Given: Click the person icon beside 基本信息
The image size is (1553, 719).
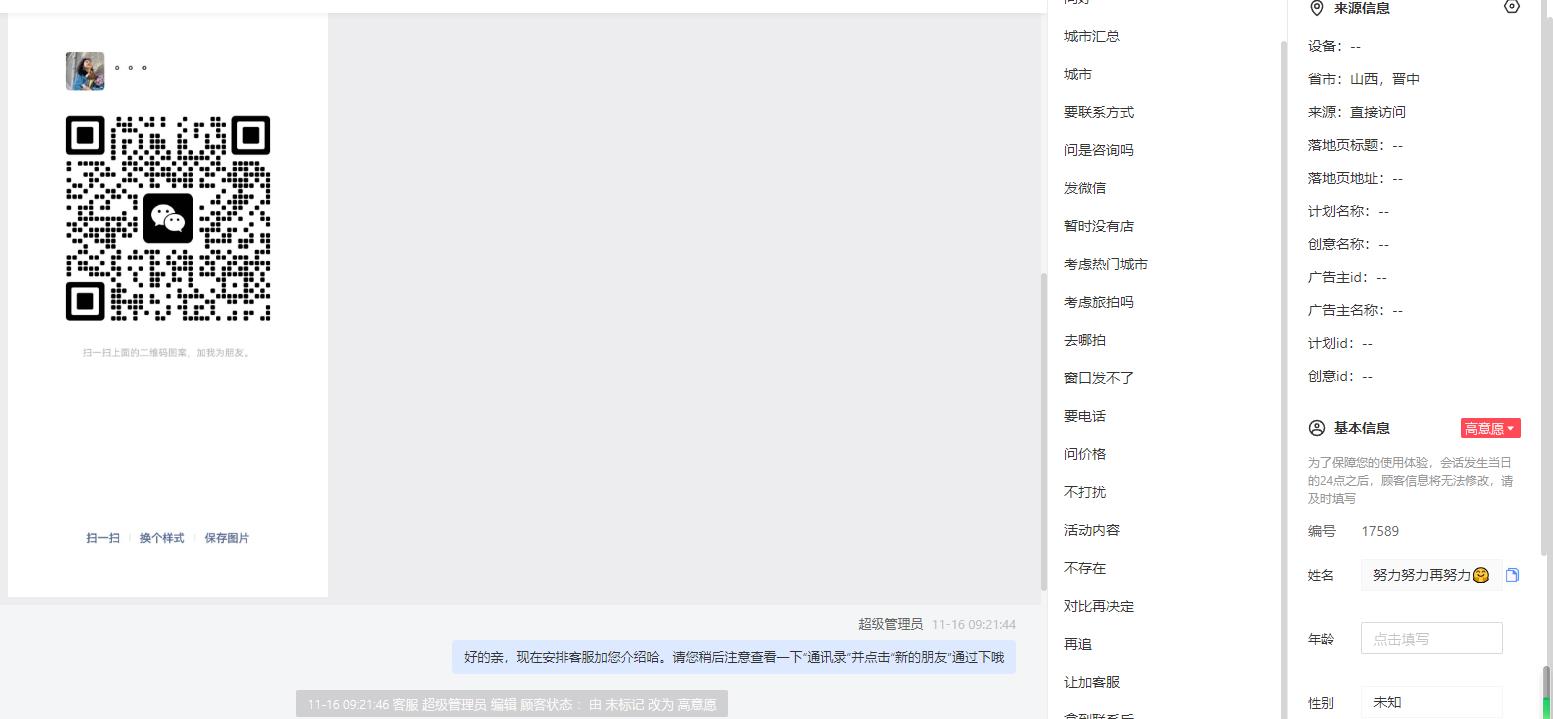Looking at the screenshot, I should pos(1316,428).
